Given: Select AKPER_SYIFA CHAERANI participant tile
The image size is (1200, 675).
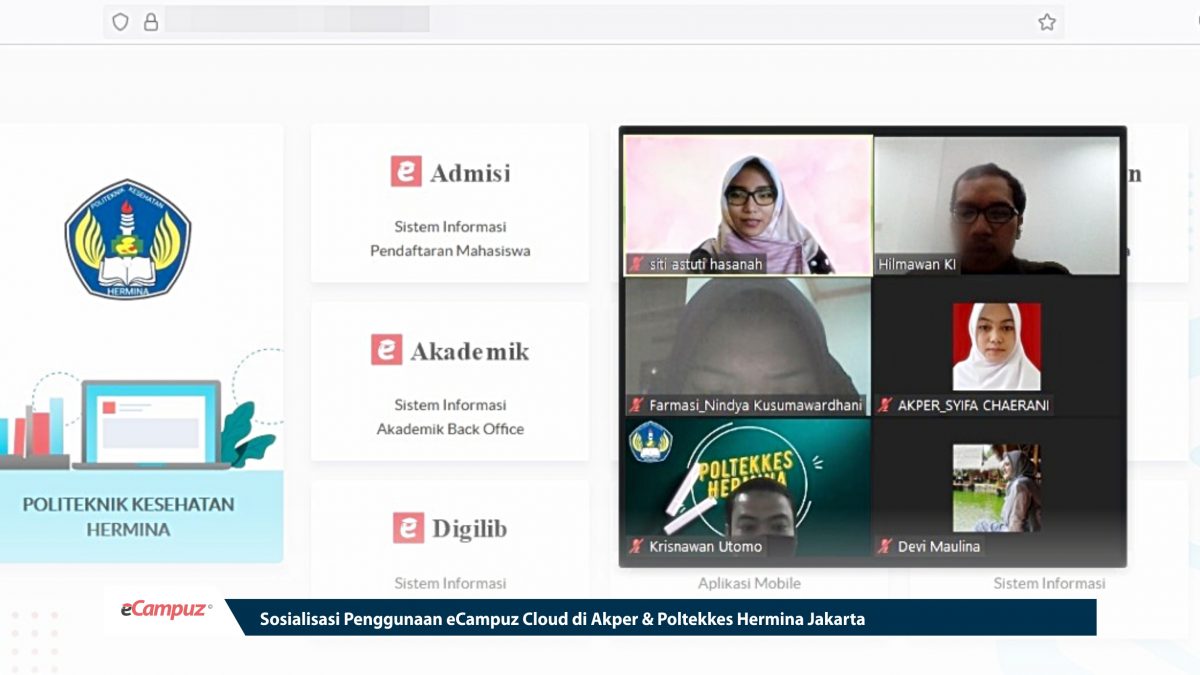Looking at the screenshot, I should (997, 347).
